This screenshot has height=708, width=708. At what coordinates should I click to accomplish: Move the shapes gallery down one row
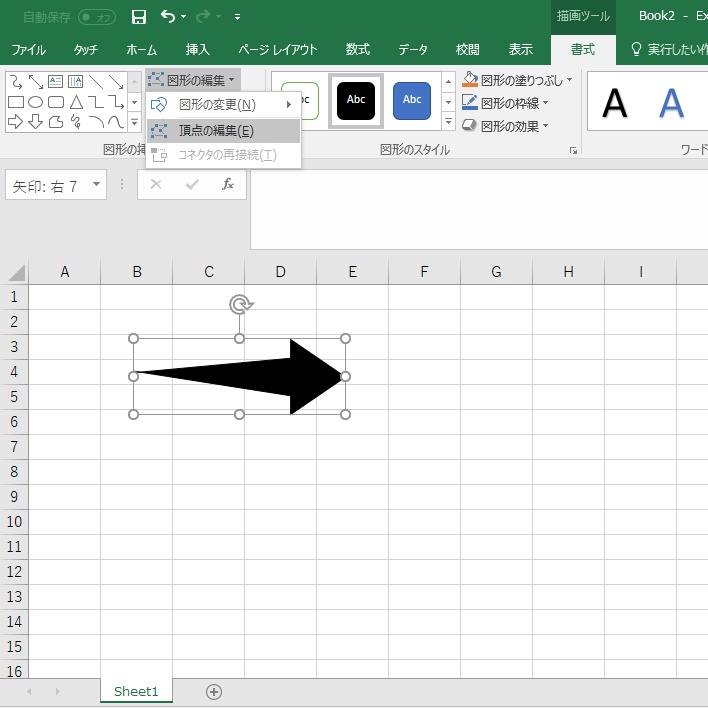(x=135, y=102)
